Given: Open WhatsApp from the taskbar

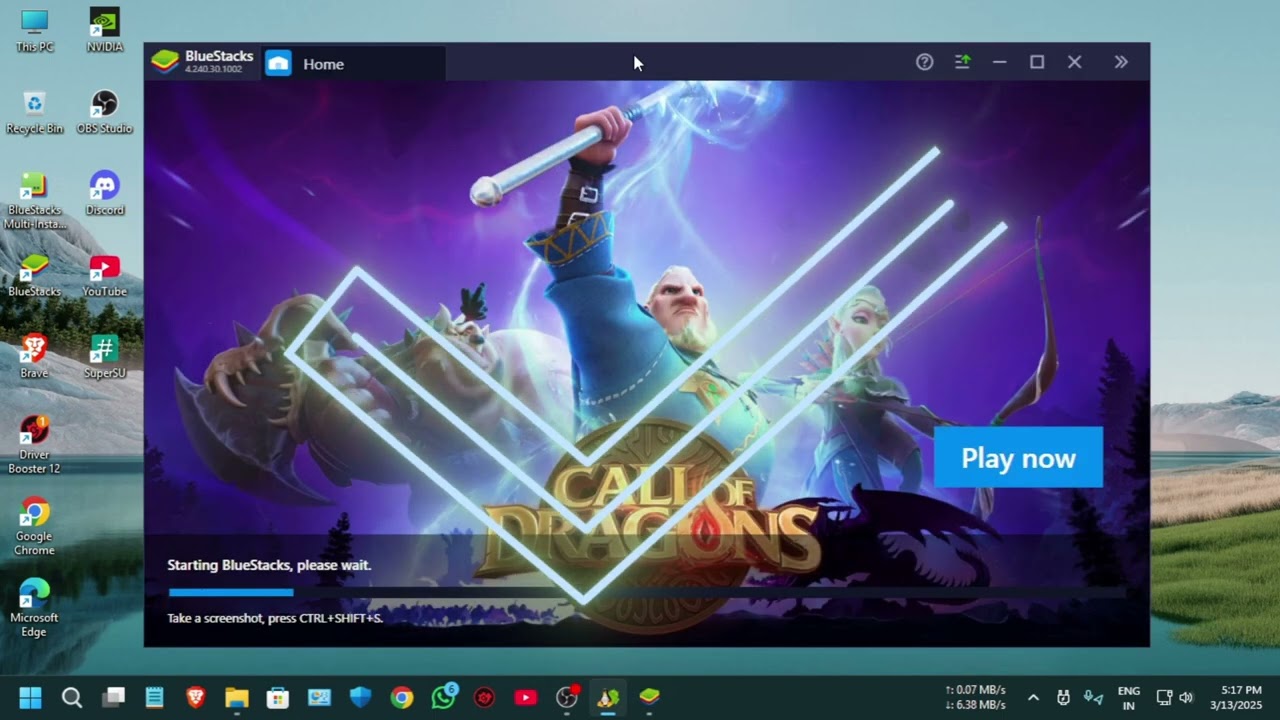Looking at the screenshot, I should pyautogui.click(x=443, y=697).
